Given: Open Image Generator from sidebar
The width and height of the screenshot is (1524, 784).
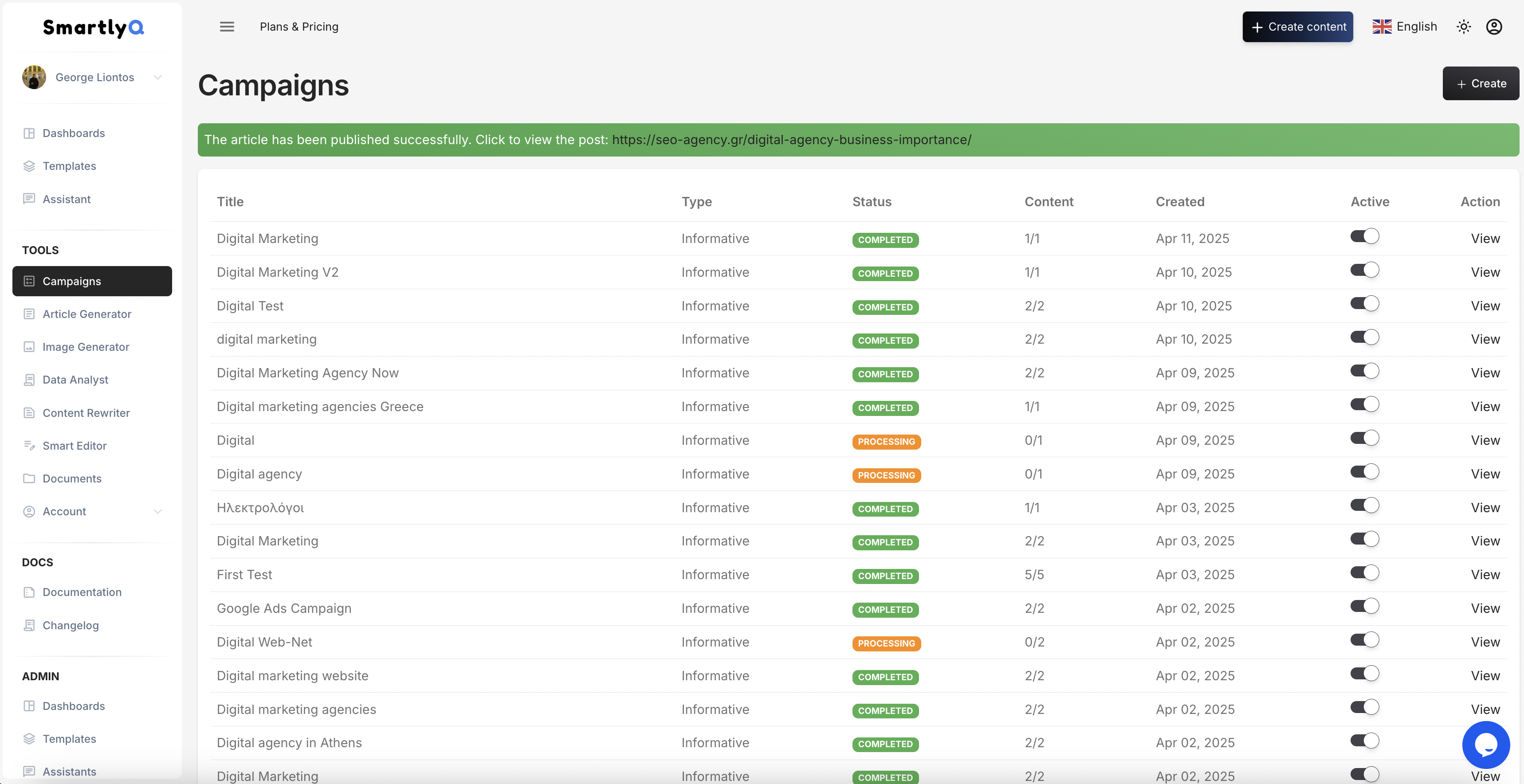Looking at the screenshot, I should (86, 347).
